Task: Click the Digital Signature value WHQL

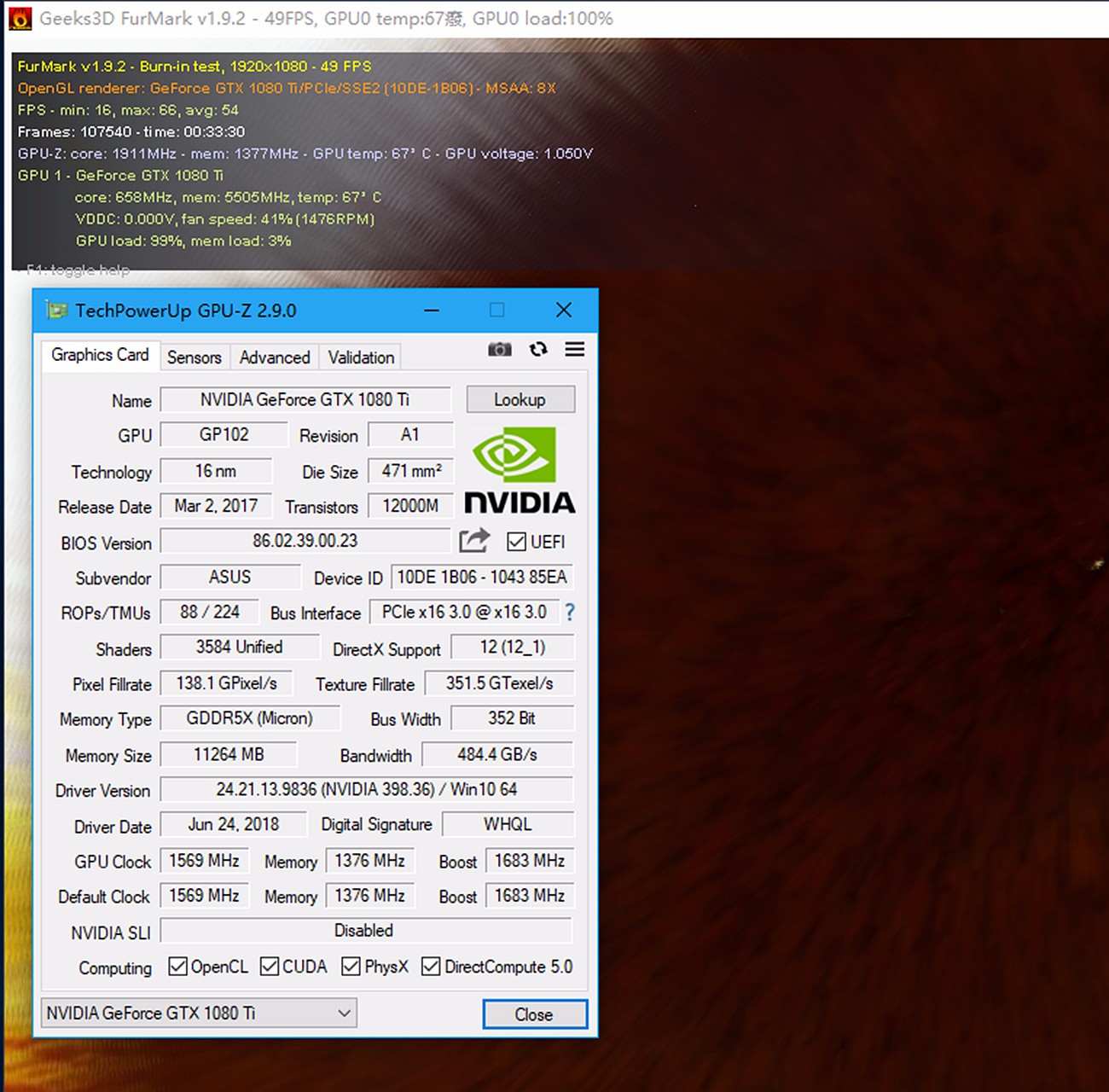Action: click(508, 824)
